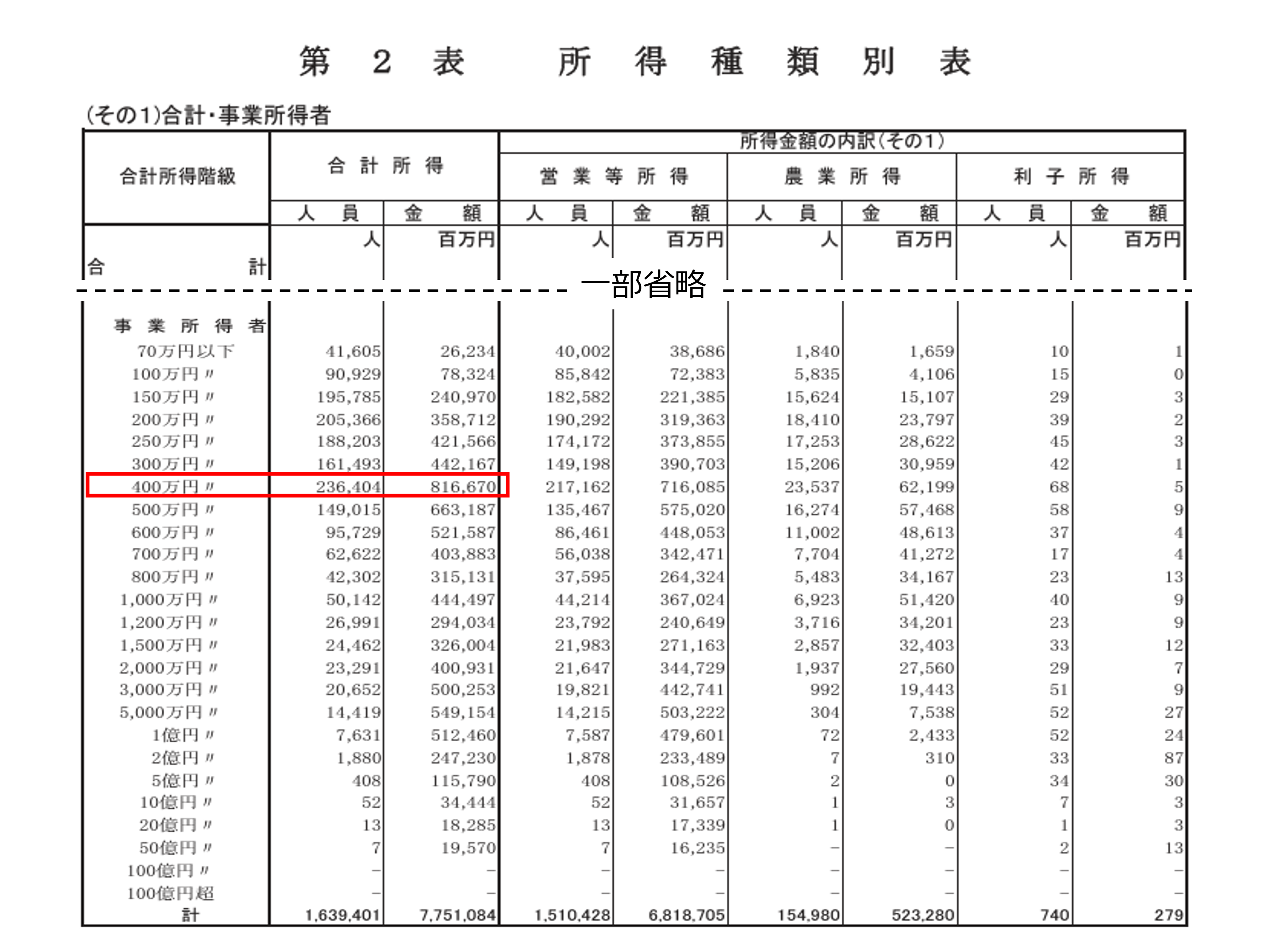Click the value 444,497

tap(463, 600)
